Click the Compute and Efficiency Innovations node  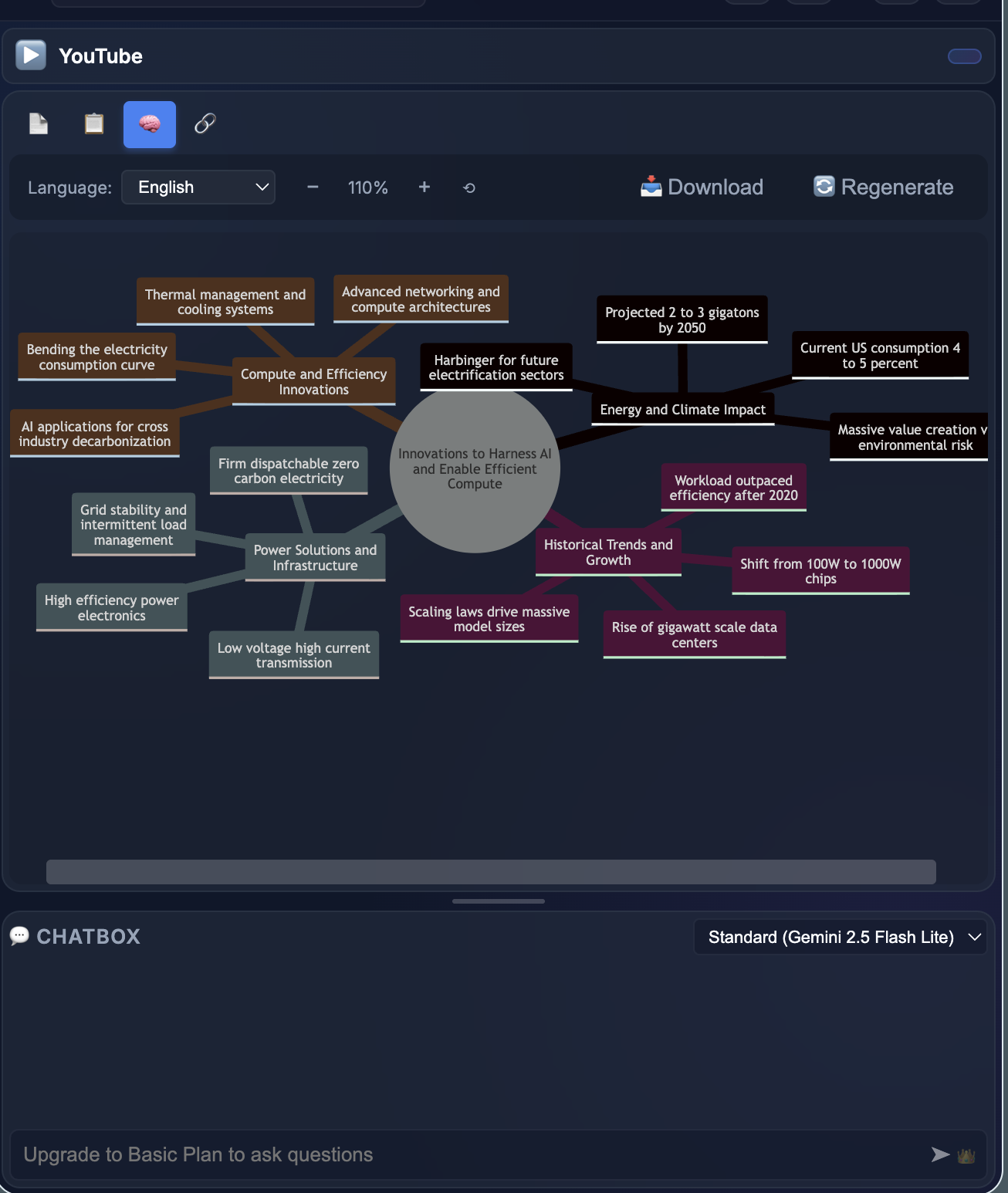[x=313, y=381]
